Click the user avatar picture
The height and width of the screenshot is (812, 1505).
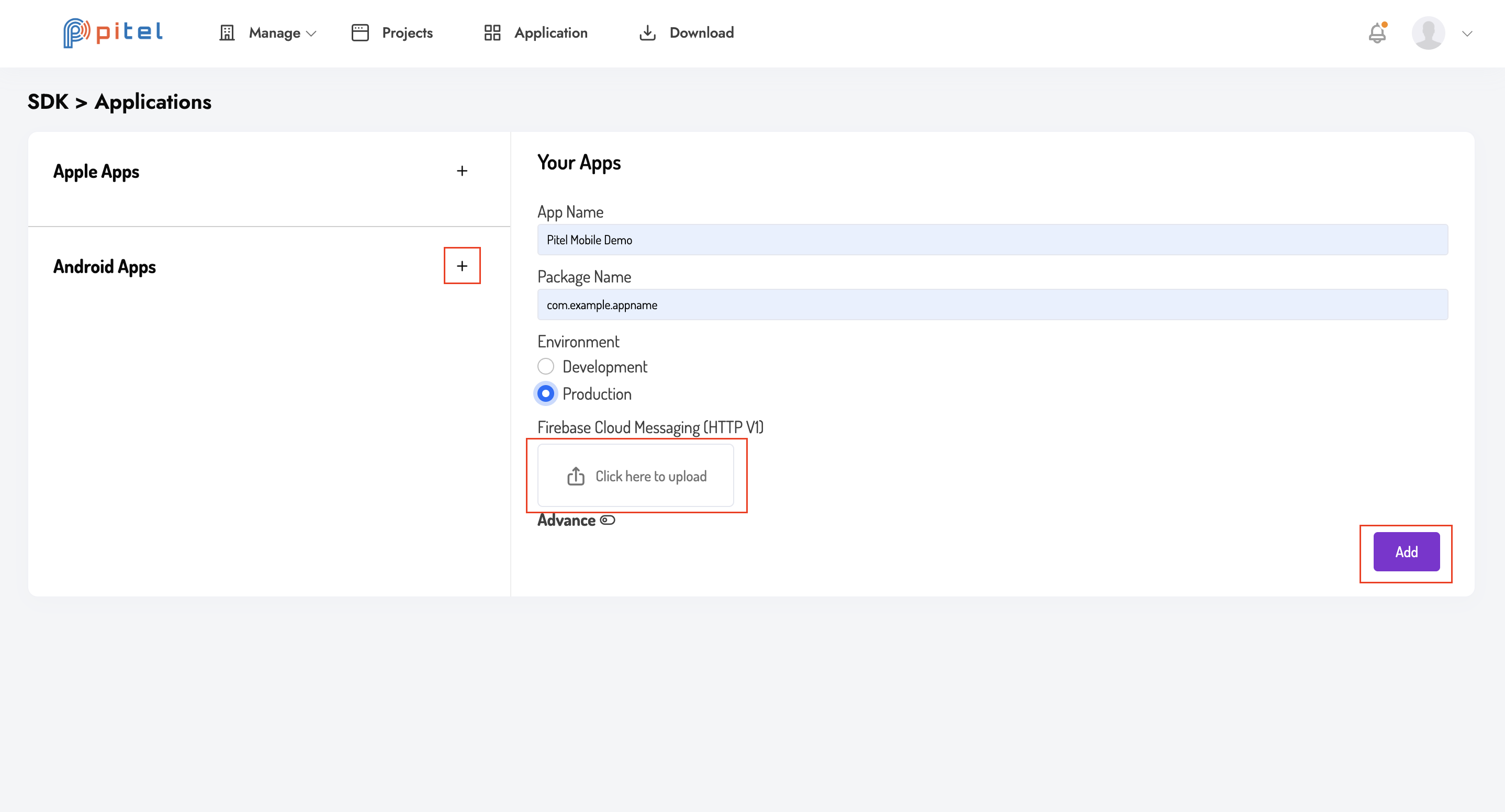1428,33
